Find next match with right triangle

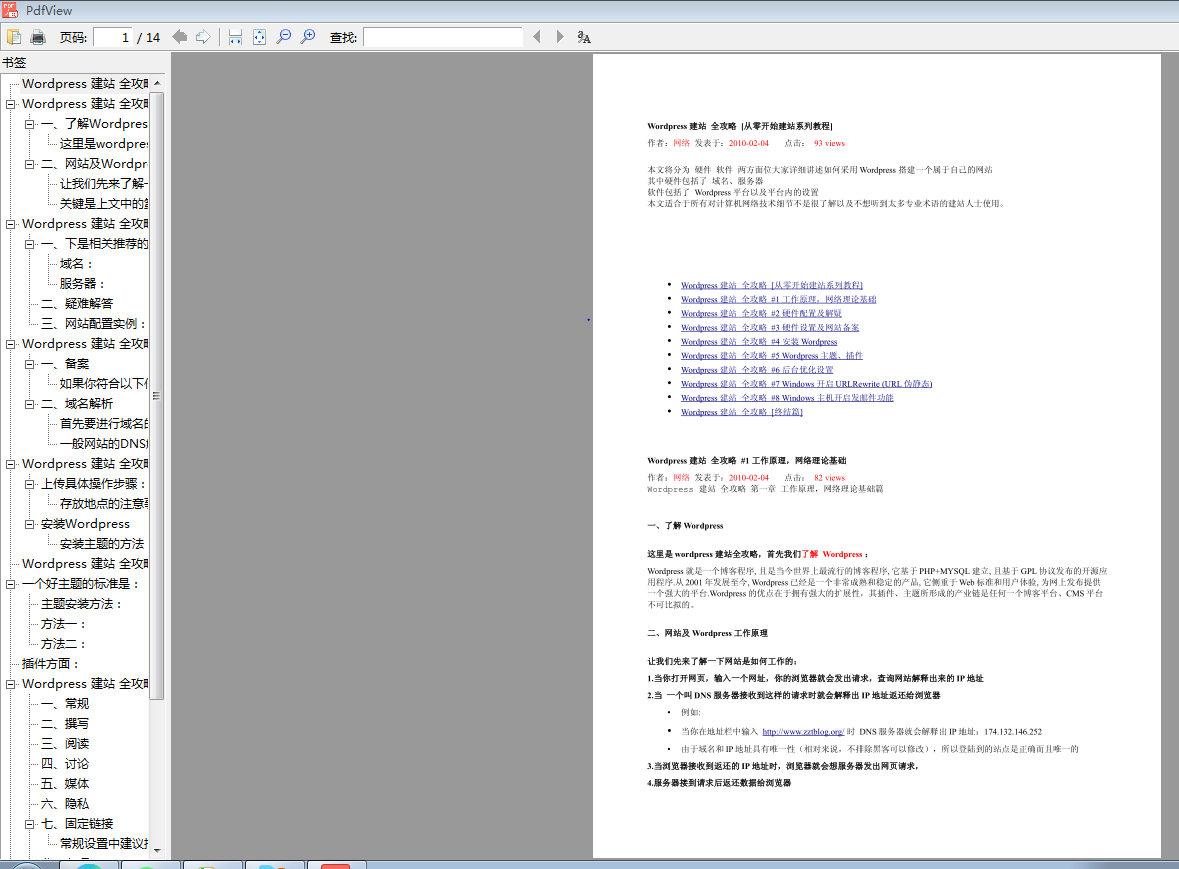559,37
